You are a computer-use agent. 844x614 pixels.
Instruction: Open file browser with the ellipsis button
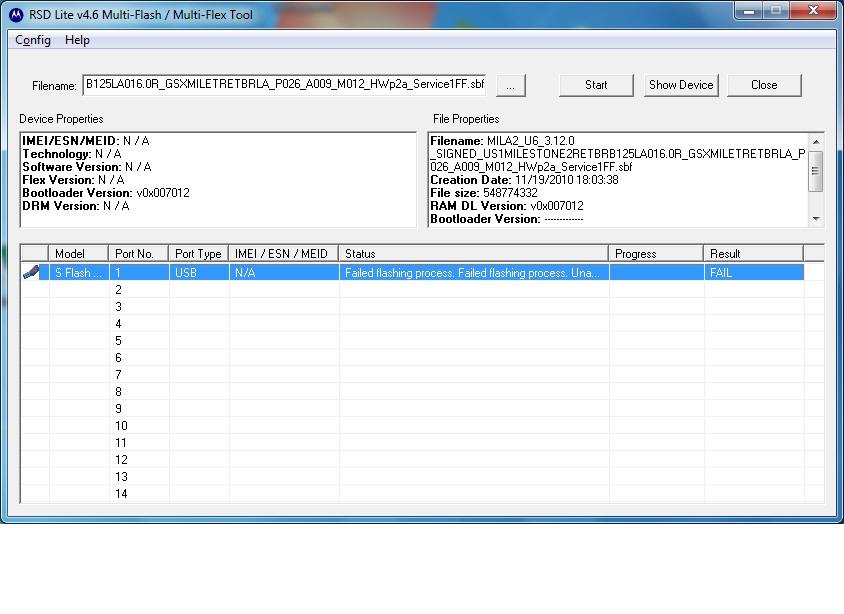coord(510,86)
